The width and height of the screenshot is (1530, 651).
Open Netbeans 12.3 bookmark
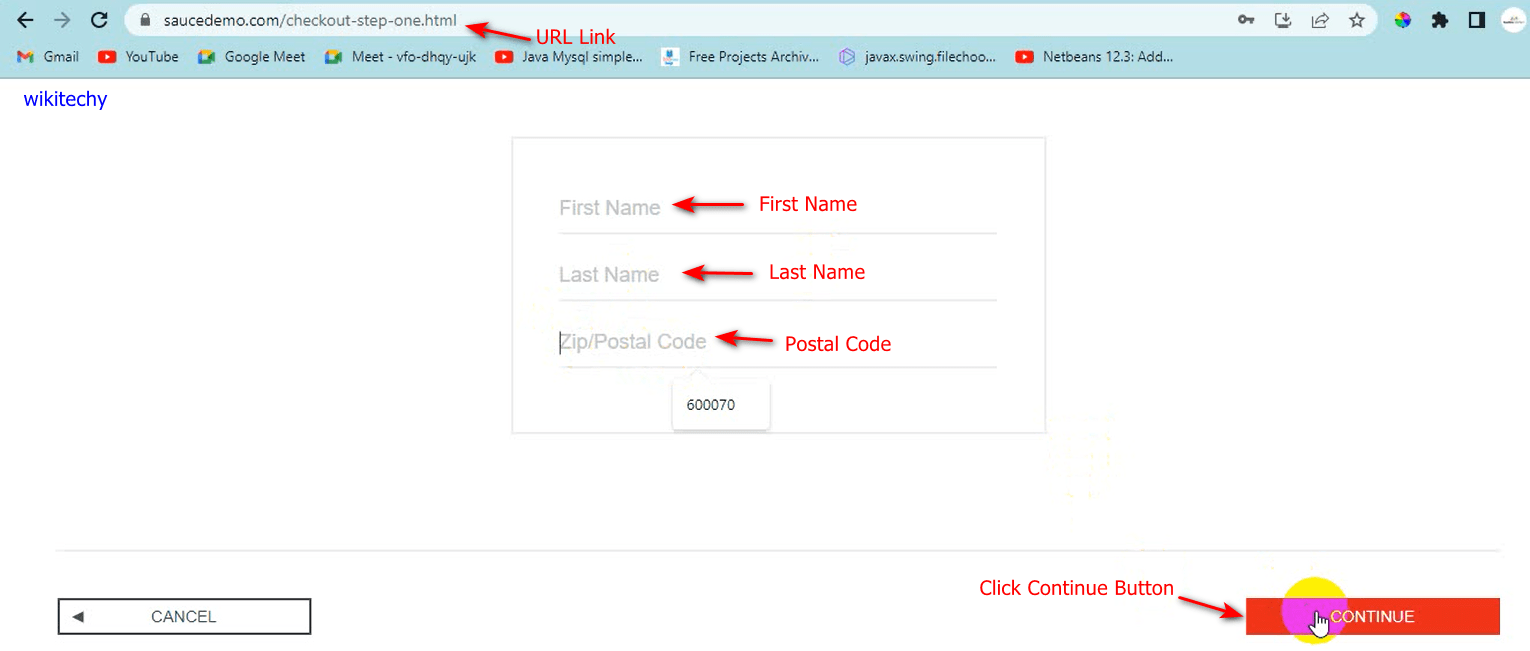pyautogui.click(x=1094, y=57)
